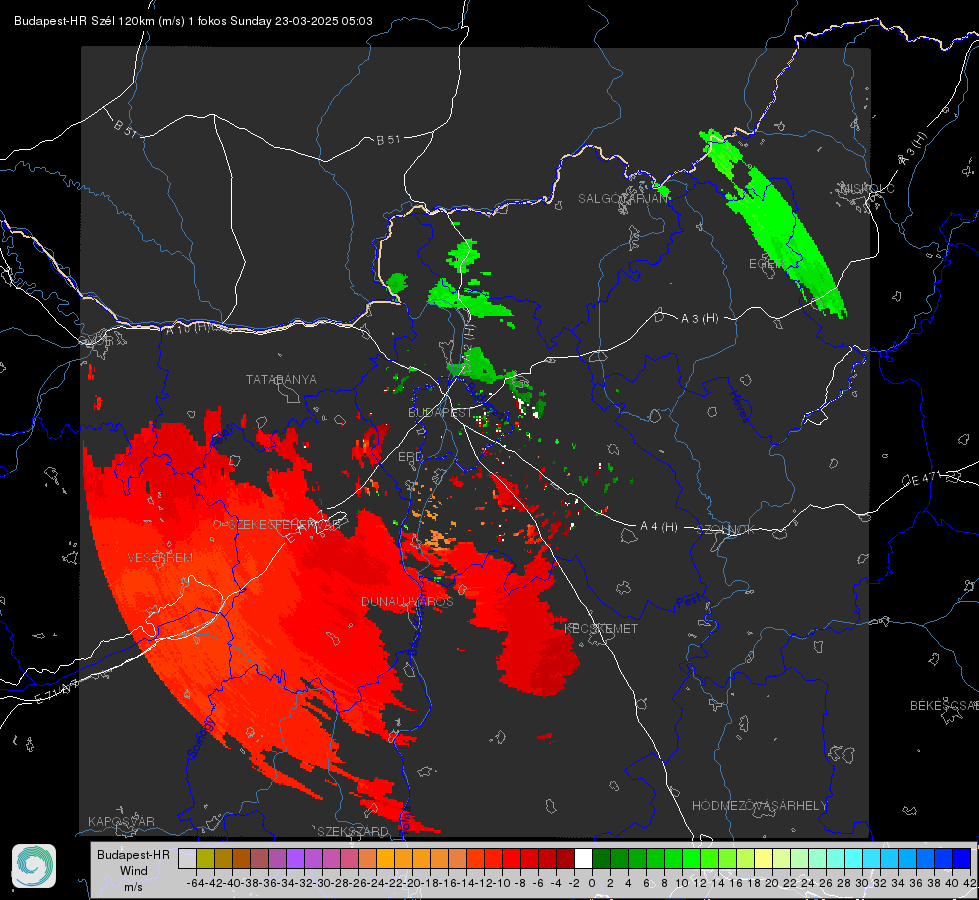Click the EGER city label
This screenshot has width=979, height=900.
point(765,264)
